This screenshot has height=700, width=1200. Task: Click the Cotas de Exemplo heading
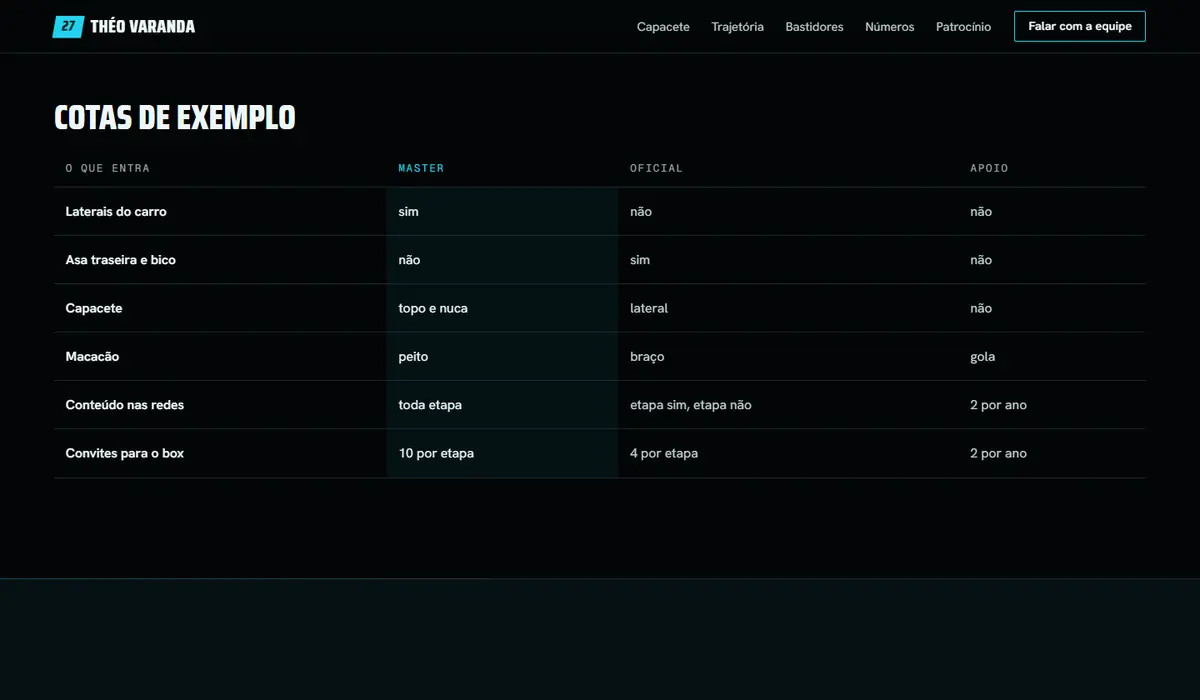point(175,118)
